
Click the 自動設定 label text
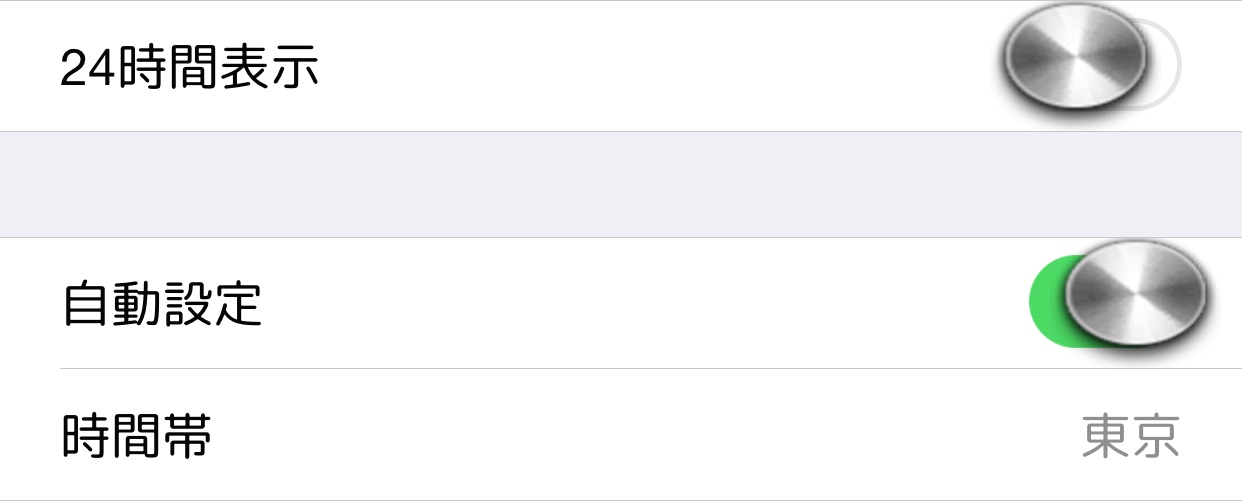tap(162, 303)
